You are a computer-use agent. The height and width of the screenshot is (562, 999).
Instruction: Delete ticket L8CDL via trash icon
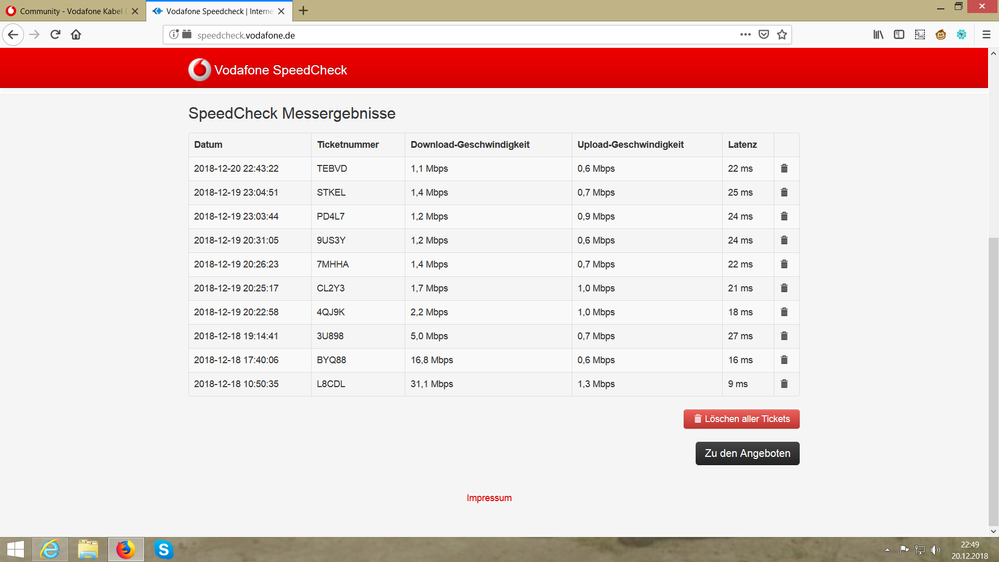(x=784, y=384)
